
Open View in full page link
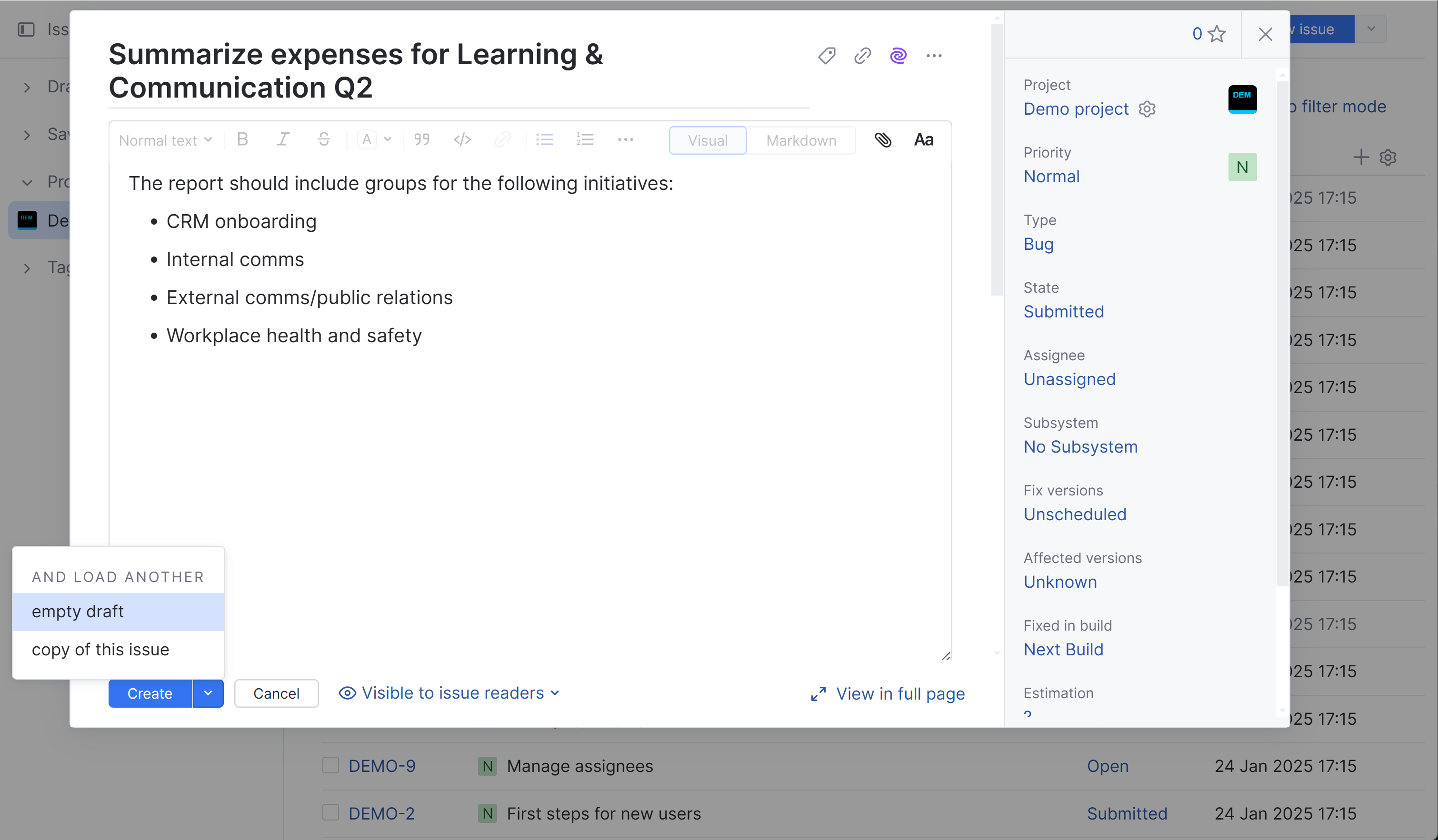coord(888,693)
